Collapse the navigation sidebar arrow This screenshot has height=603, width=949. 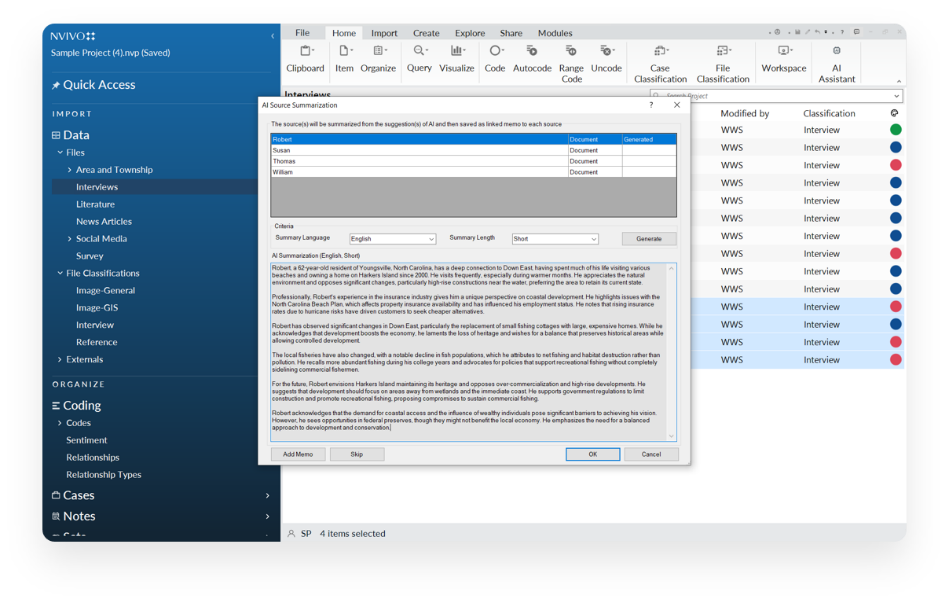tap(272, 36)
